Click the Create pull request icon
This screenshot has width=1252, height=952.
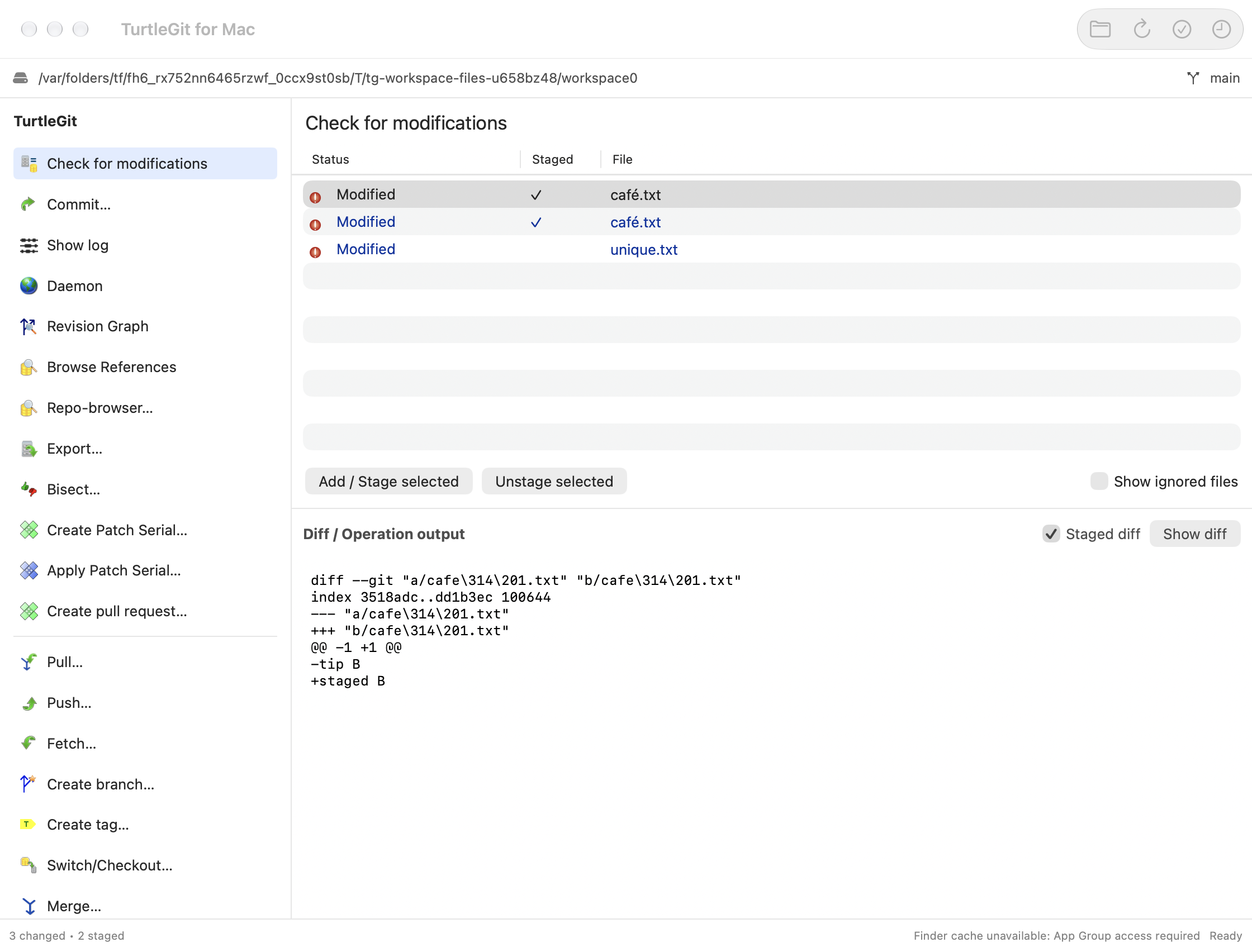(29, 611)
